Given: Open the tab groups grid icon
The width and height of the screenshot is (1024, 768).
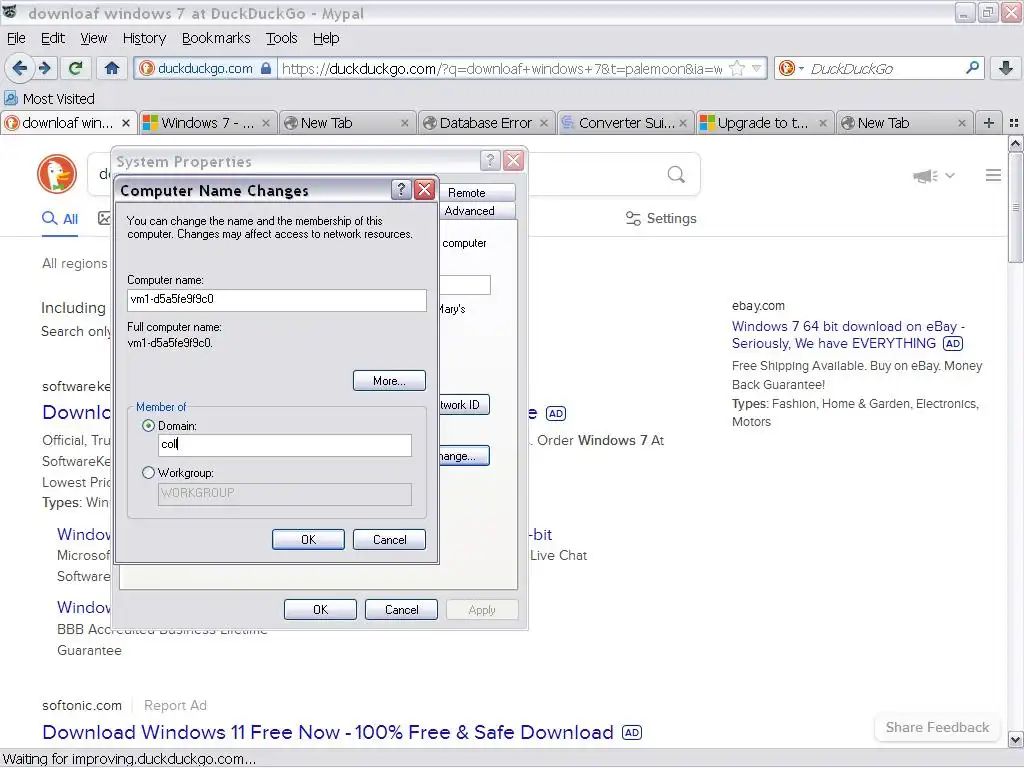Looking at the screenshot, I should pos(1014,123).
